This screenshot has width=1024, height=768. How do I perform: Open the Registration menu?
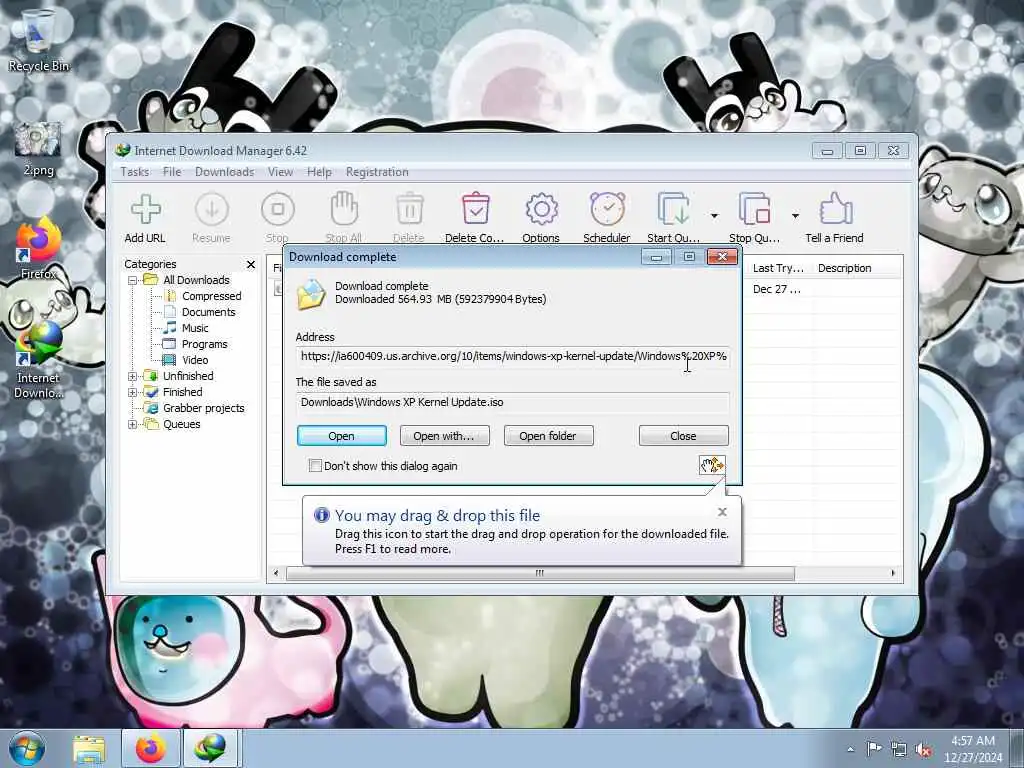tap(377, 172)
